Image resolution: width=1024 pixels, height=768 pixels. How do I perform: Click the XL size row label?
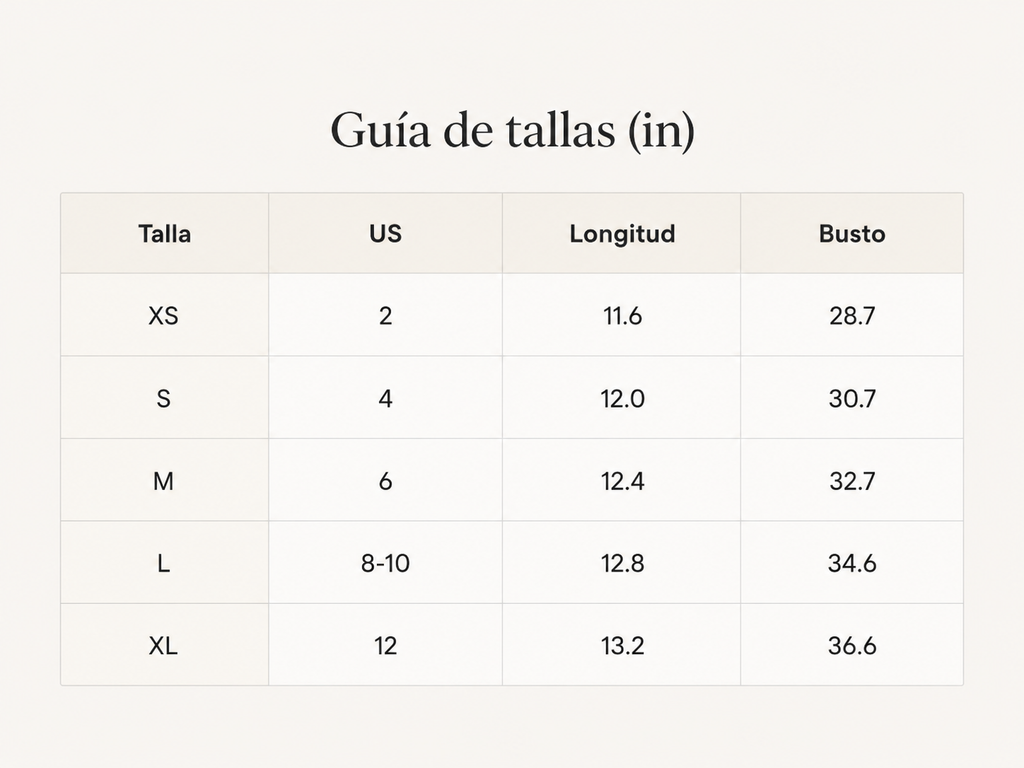[163, 646]
